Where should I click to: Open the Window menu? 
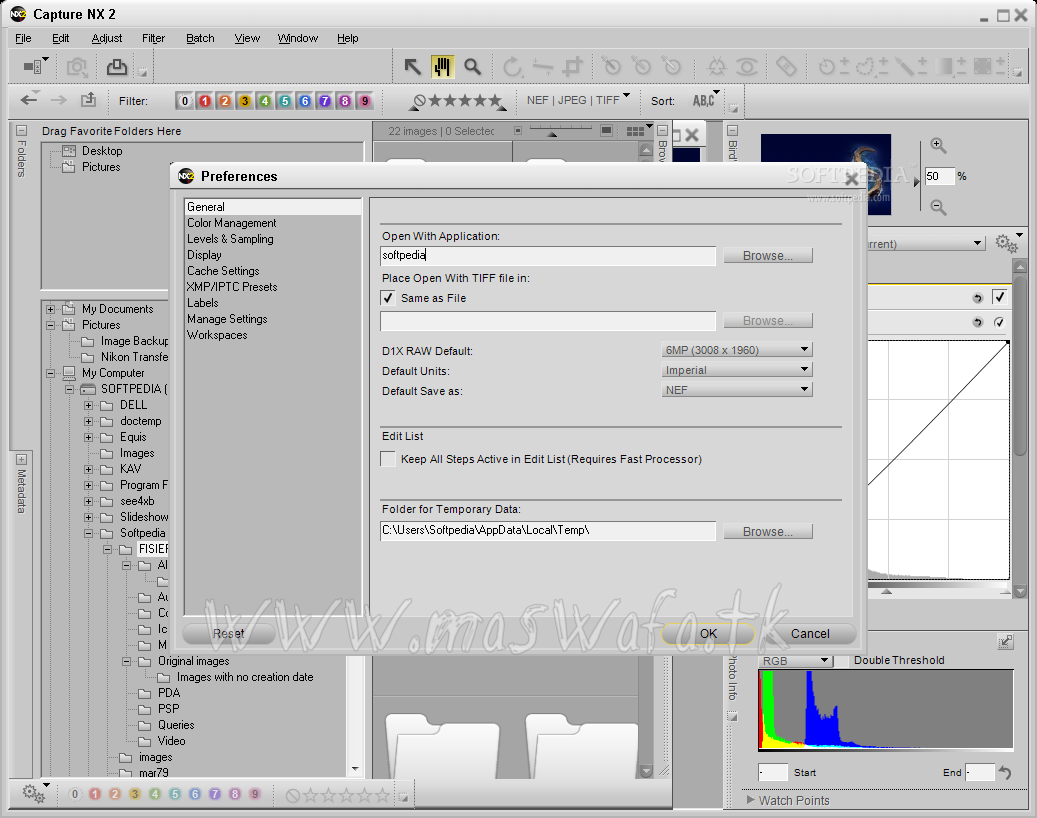click(x=298, y=38)
